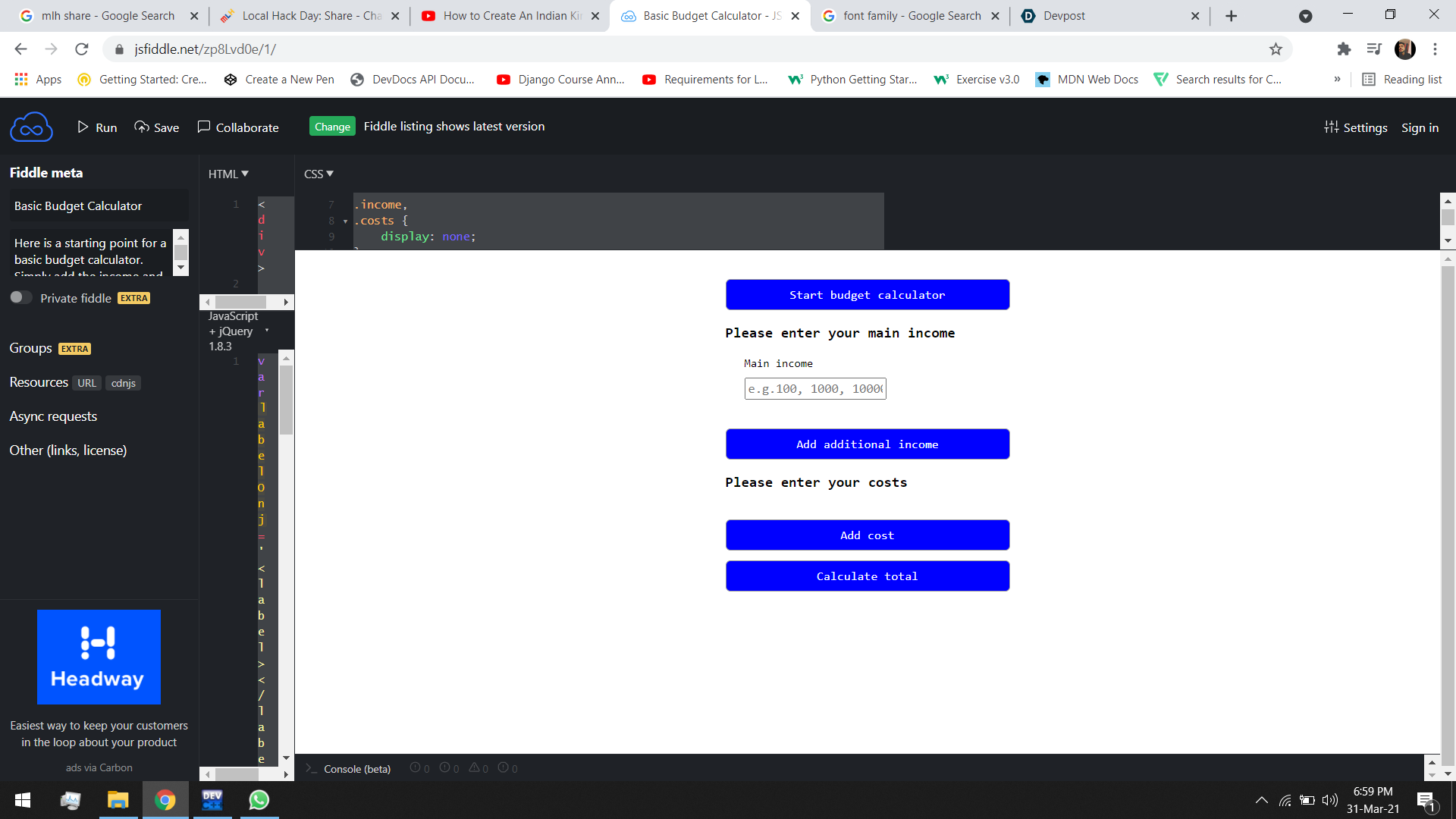
Task: Expand the HTML panel language dropdown
Action: coord(228,174)
